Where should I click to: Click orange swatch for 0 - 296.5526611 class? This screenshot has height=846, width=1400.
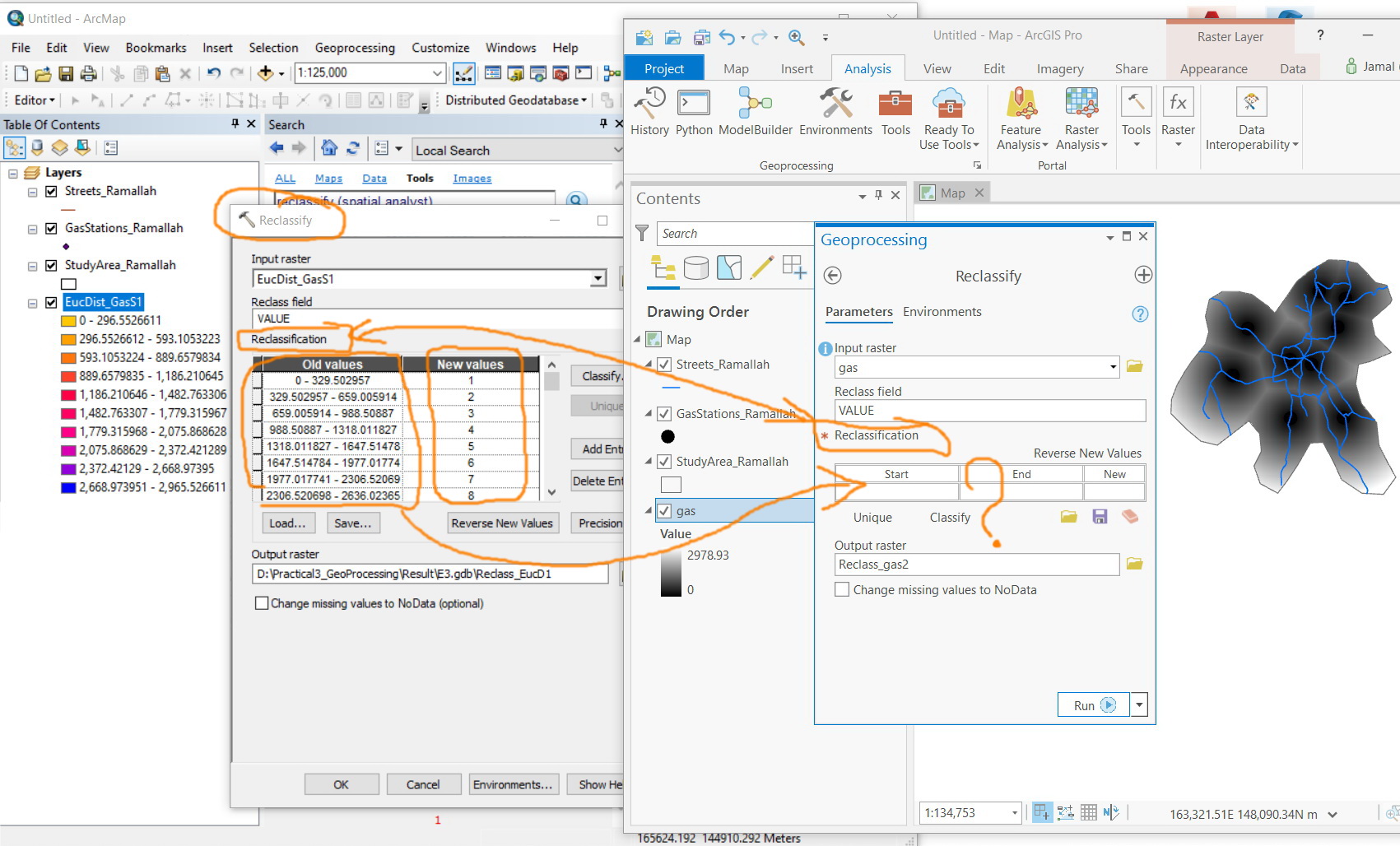68,320
